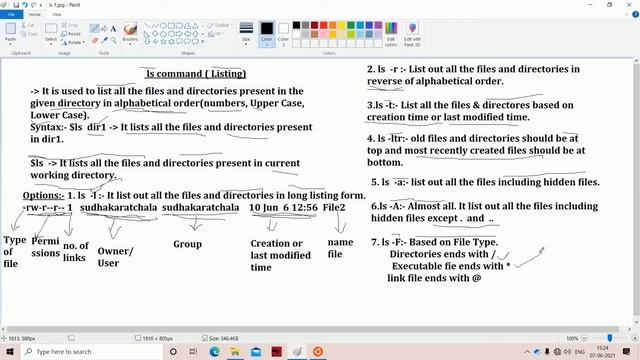Viewport: 640px width, 360px height.
Task: Choose the Oval shape
Action: [x=163, y=26]
